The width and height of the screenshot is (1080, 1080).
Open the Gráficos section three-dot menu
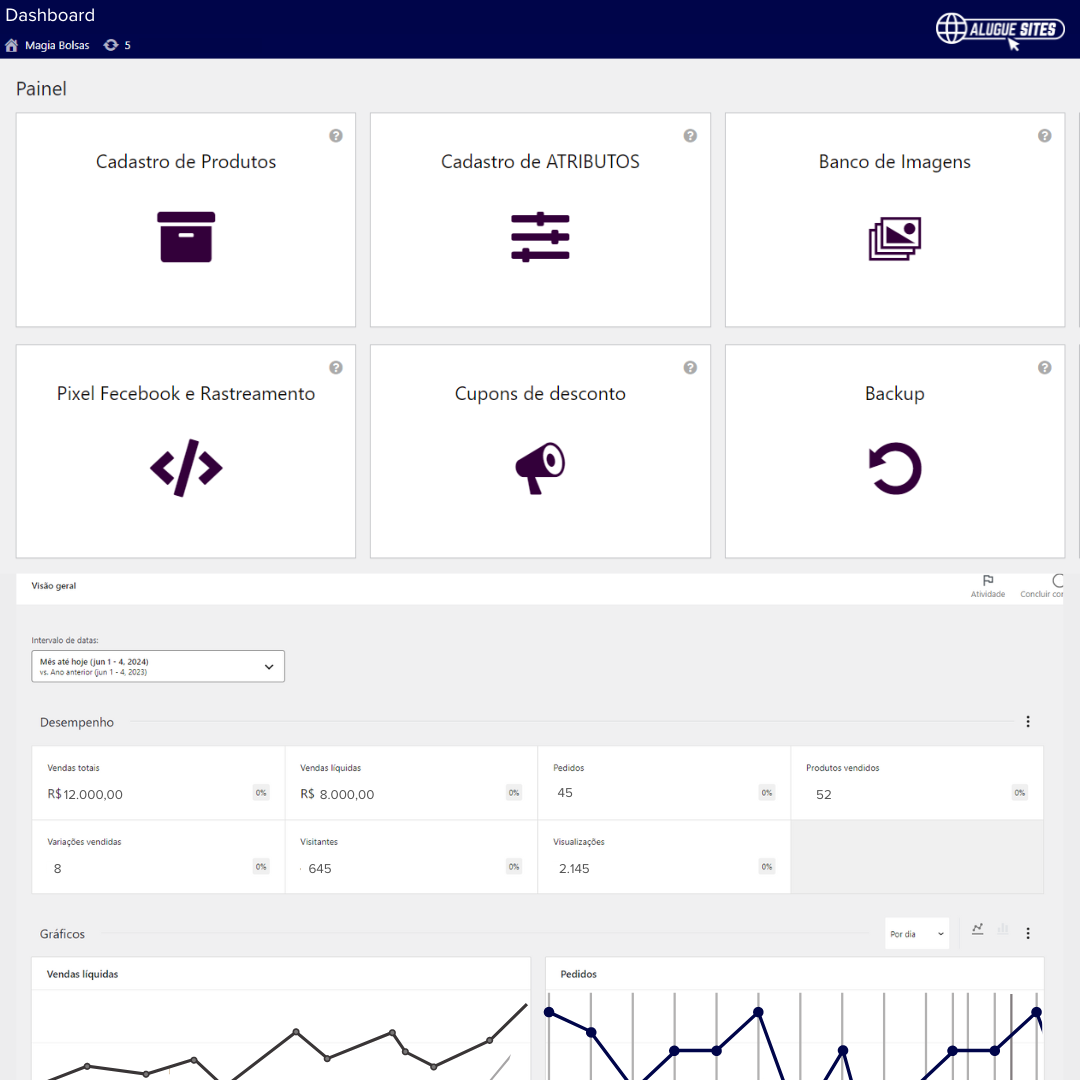(x=1028, y=933)
